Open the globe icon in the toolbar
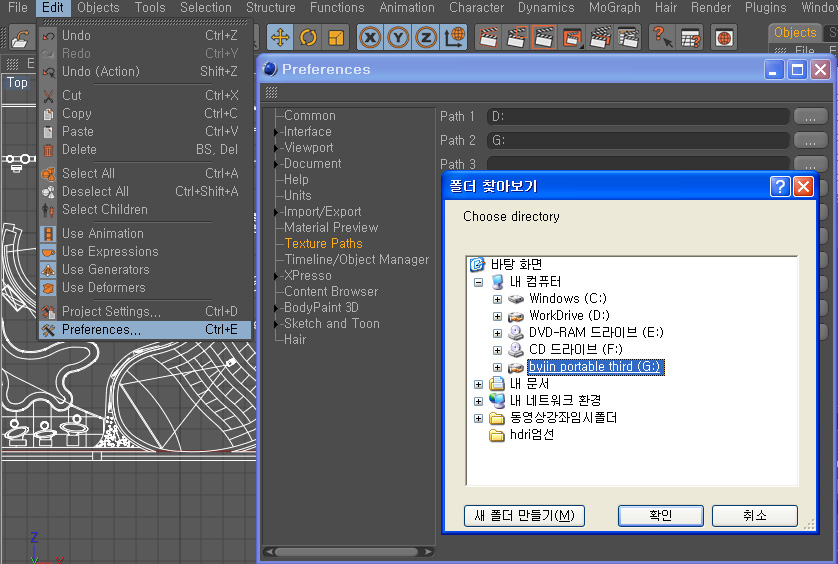This screenshot has height=564, width=838. click(724, 37)
